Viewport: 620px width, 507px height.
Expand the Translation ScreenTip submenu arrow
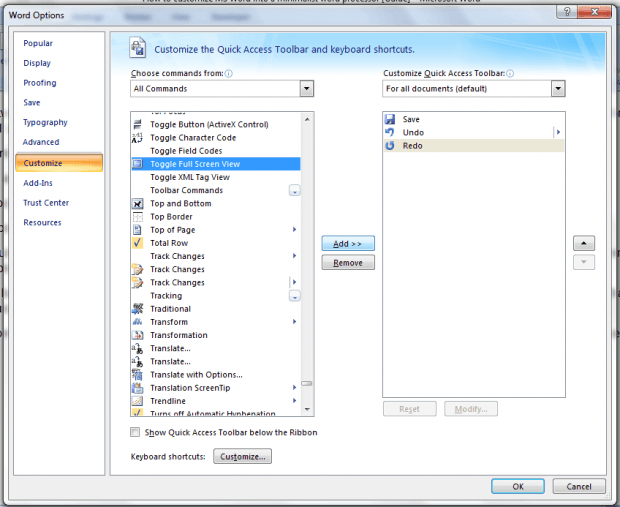point(295,388)
